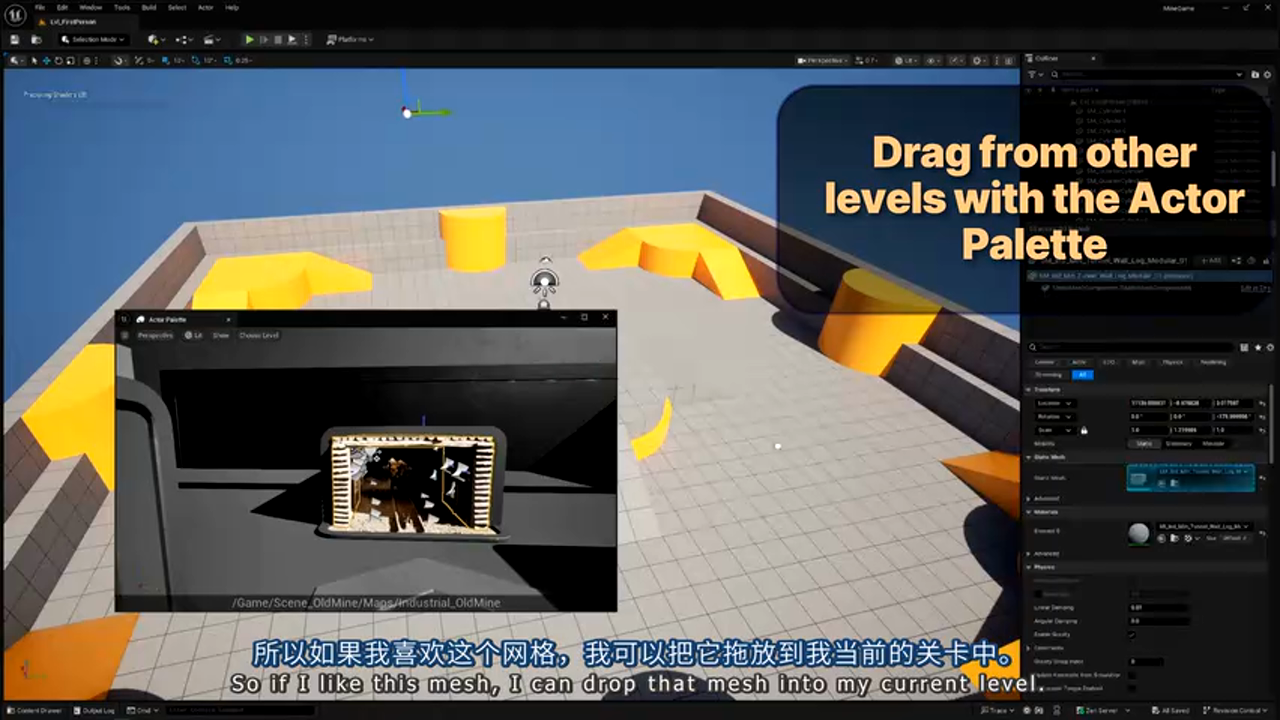Click Choose Level in Actor Palette
Screen dimensions: 1280x720
coord(258,335)
